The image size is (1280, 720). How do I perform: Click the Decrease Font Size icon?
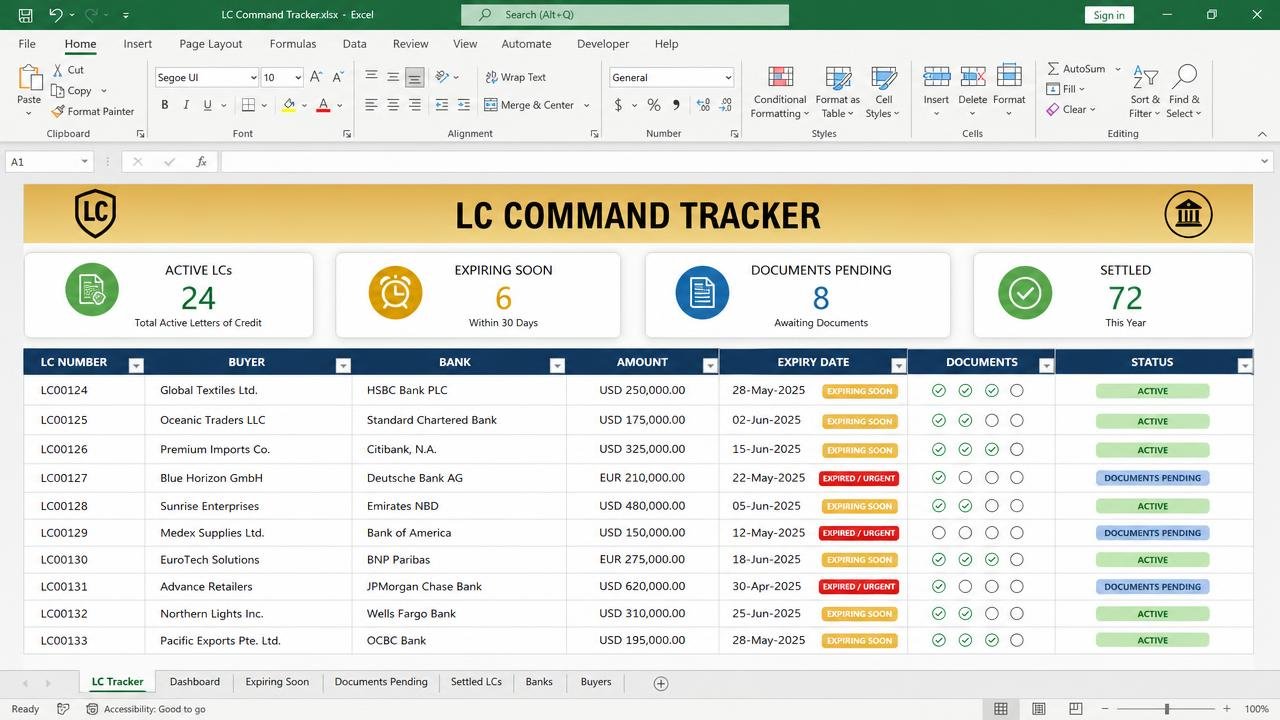[x=338, y=77]
